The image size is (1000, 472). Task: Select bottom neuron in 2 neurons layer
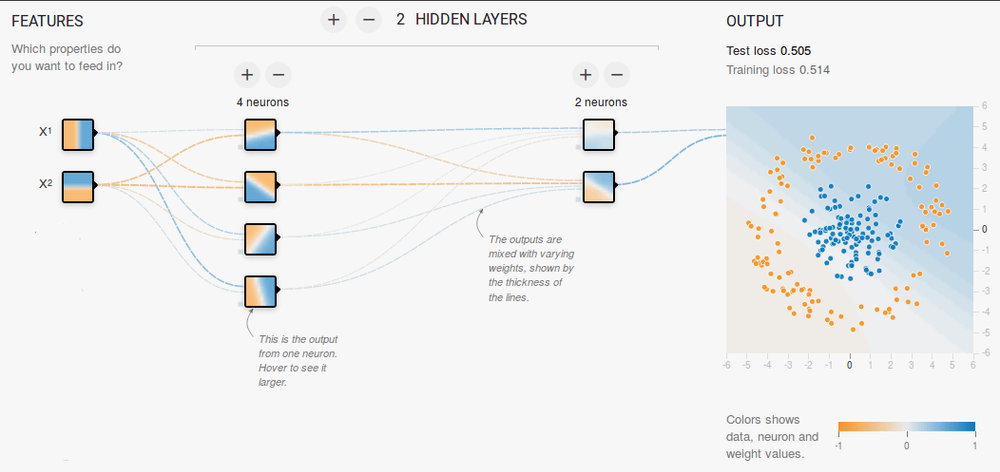coord(598,186)
